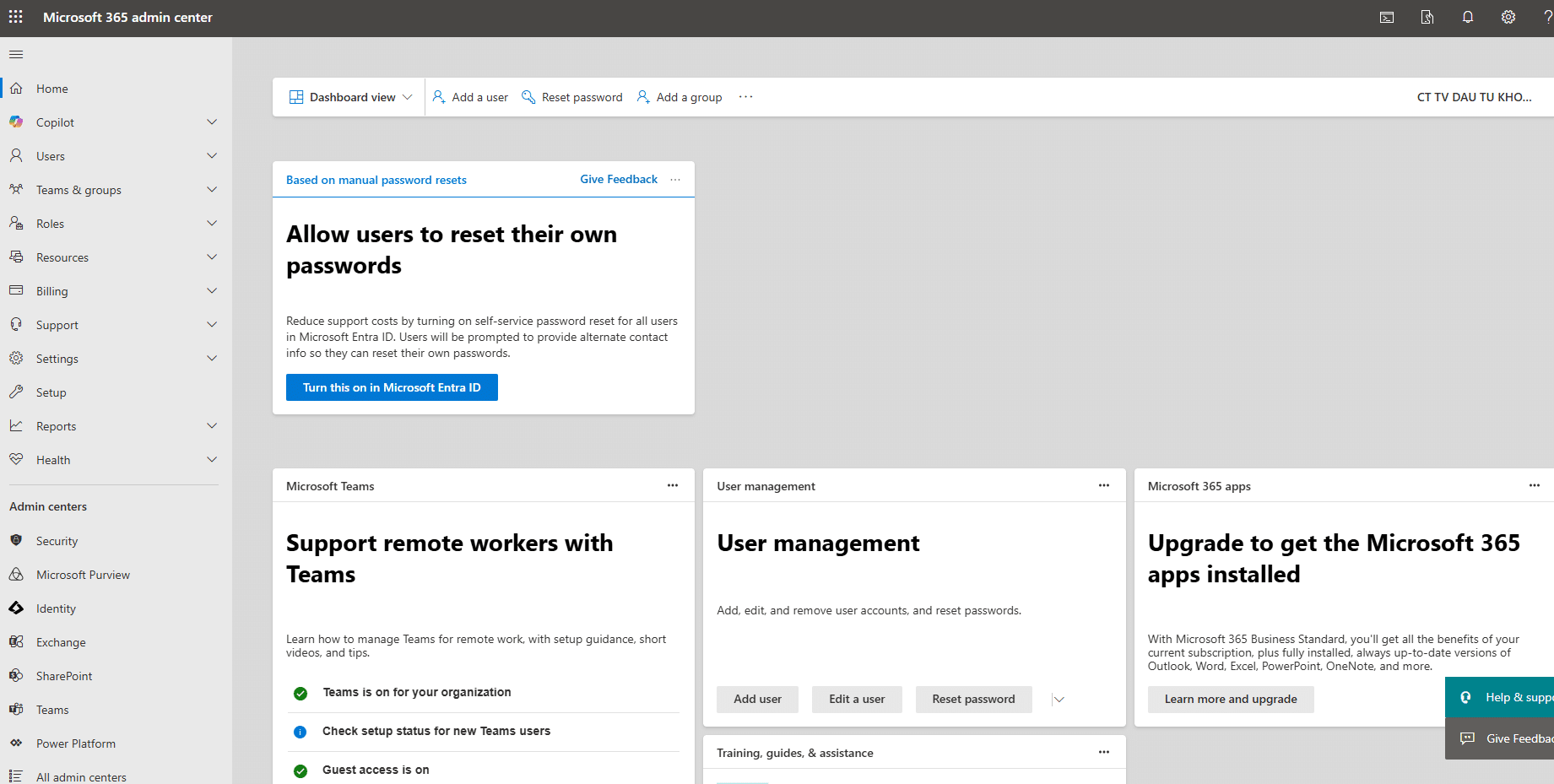Open Microsoft 365 apps card ellipsis
This screenshot has height=784, width=1554.
pos(1535,486)
